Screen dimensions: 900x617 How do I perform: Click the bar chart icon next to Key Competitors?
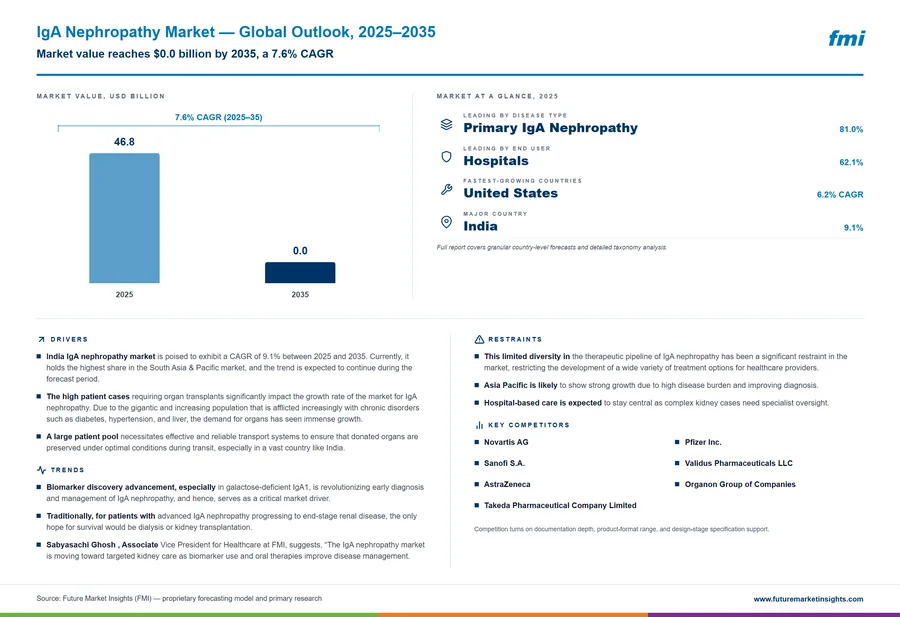[479, 425]
